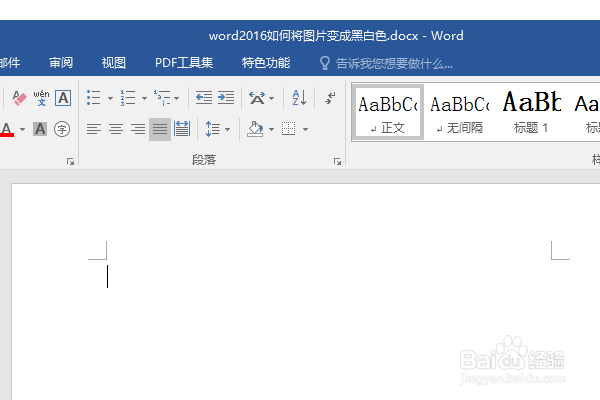Sort text with the A-Z icon
The image size is (600, 400).
point(299,98)
